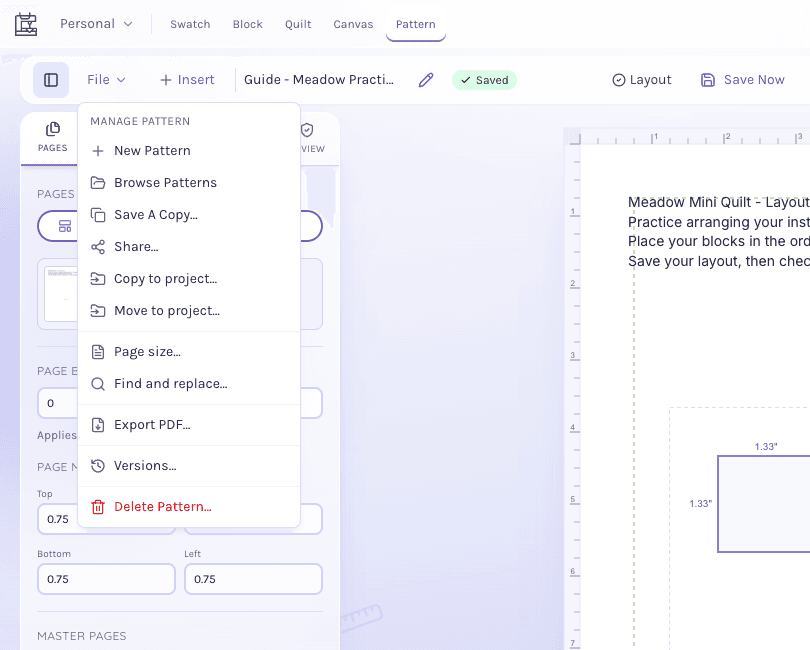Open Page size… menu entry
Viewport: 810px width, 650px height.
189,352
